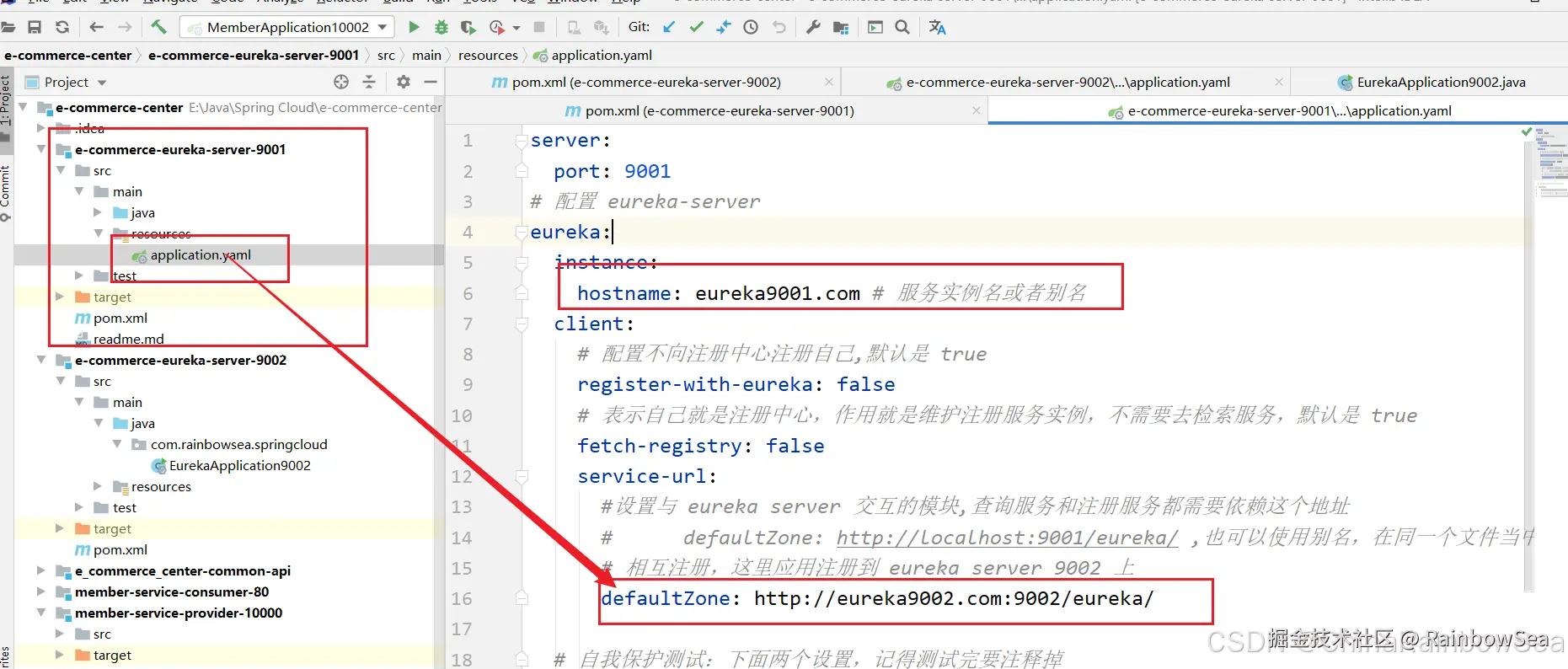The width and height of the screenshot is (1568, 669).
Task: Click the Git Update Project arrow
Action: click(x=669, y=27)
